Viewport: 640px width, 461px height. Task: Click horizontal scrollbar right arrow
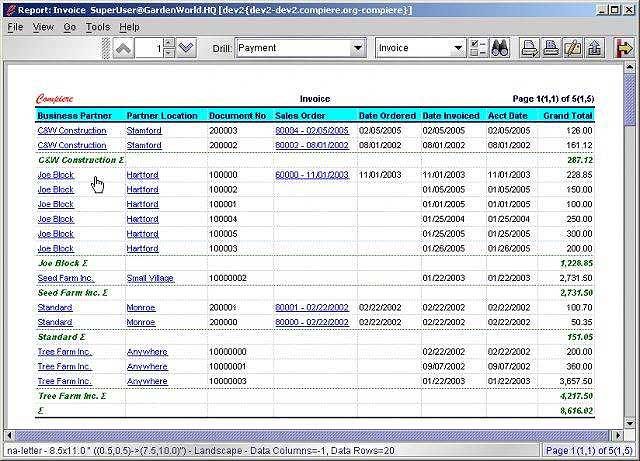[x=618, y=435]
